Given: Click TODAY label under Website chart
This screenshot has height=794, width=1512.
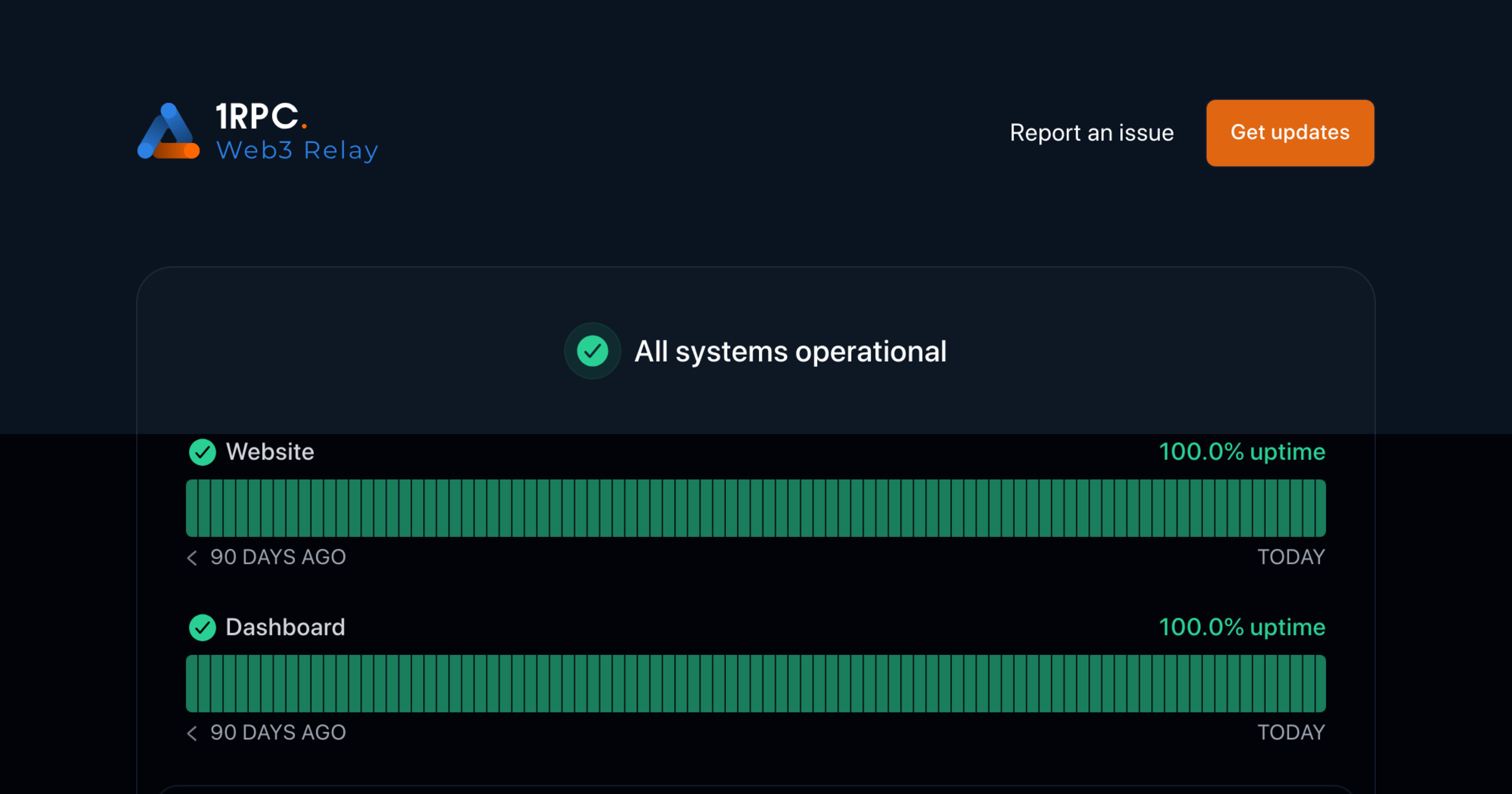Looking at the screenshot, I should click(x=1291, y=557).
